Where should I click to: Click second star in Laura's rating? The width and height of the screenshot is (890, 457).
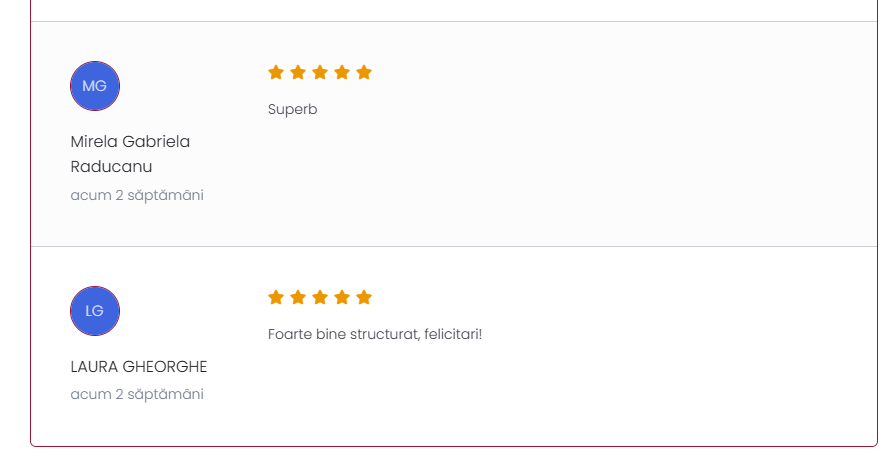298,297
